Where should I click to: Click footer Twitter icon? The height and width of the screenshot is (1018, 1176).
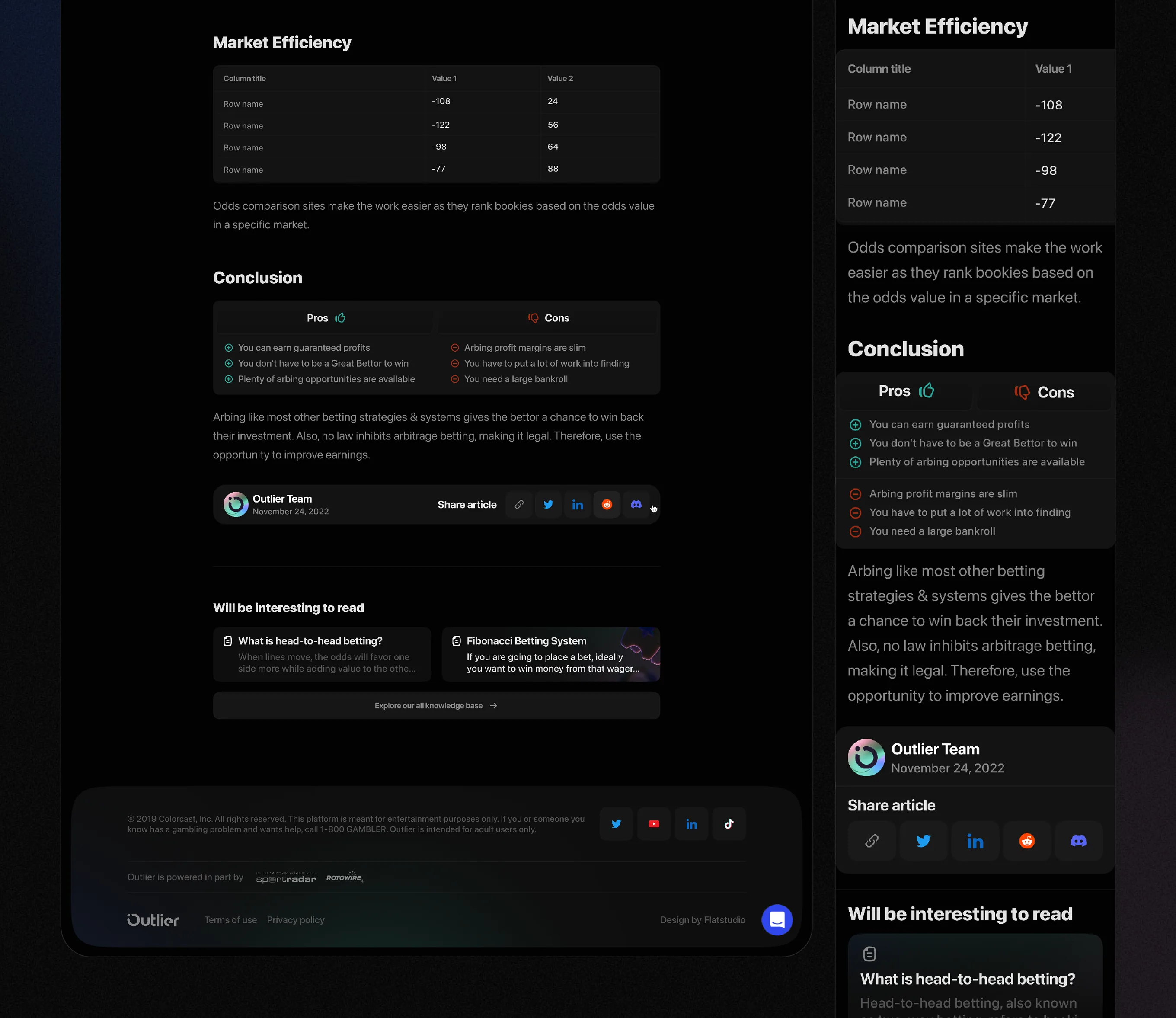click(616, 824)
